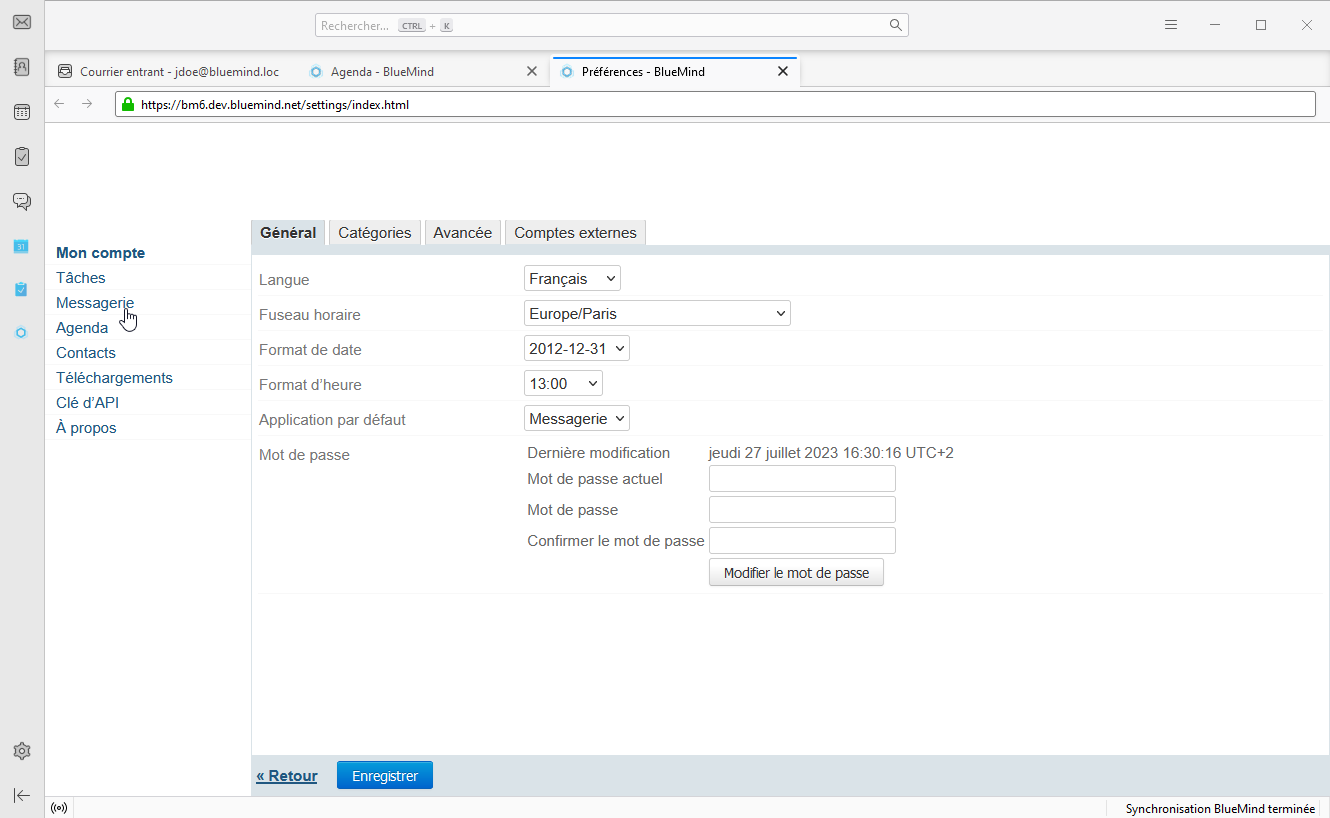Click the blue BlueMind tasks clipboard icon
The image size is (1330, 818).
pos(21,289)
